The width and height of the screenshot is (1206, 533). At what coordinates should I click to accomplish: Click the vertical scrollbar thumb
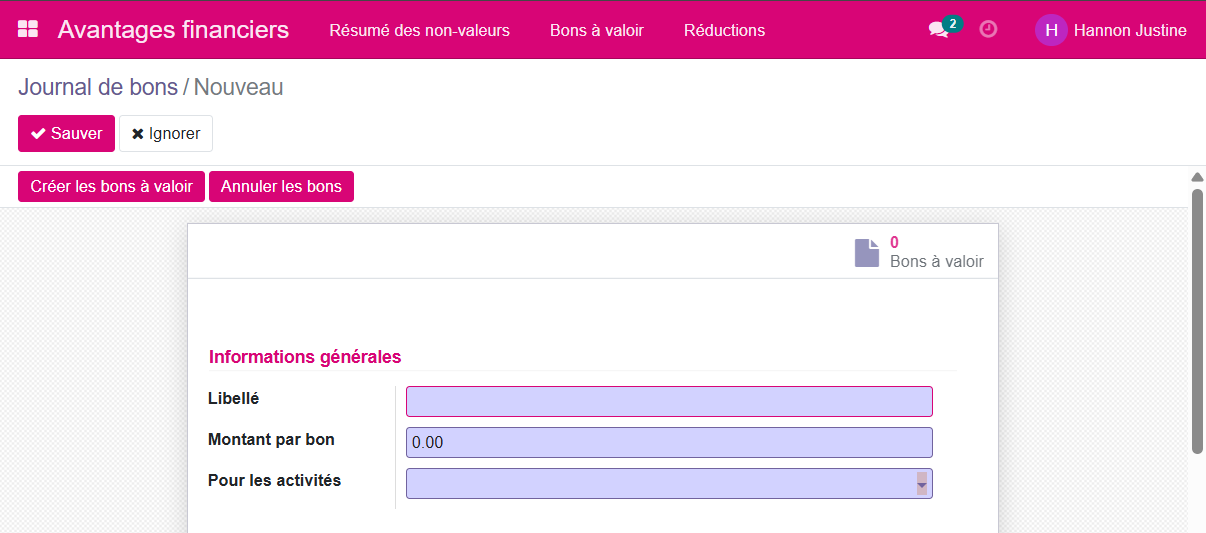click(1197, 320)
